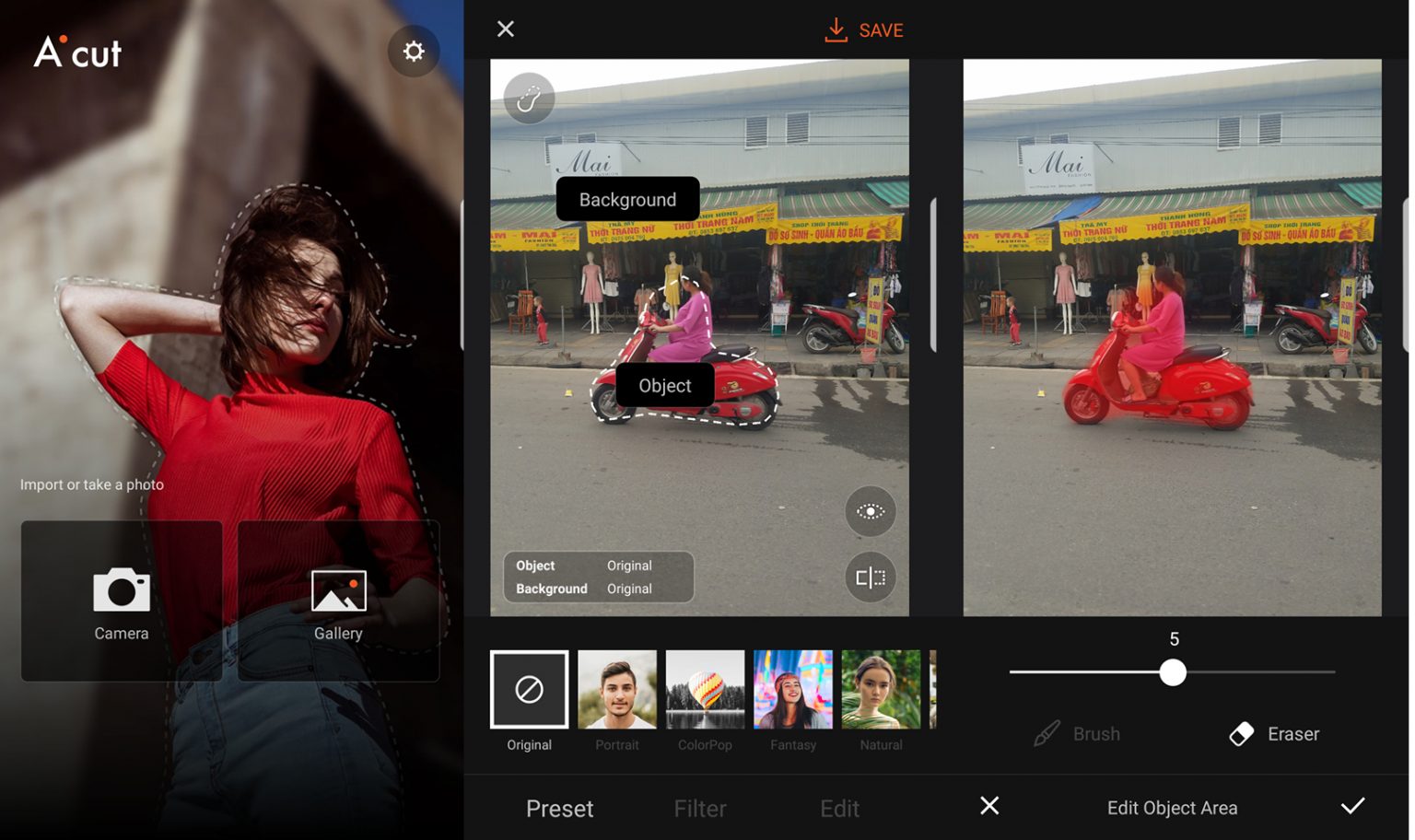Click the lasso selection tool icon
Viewport: 1415px width, 840px height.
(529, 99)
